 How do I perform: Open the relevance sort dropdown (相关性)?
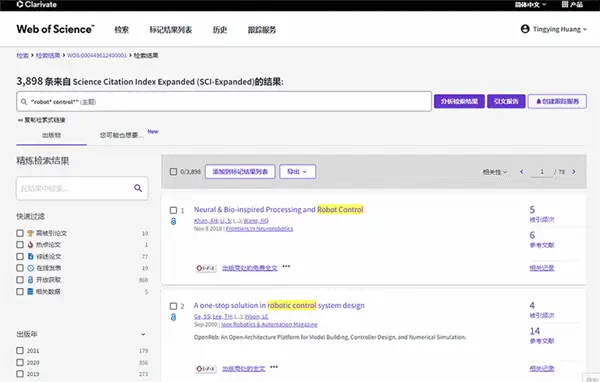[x=495, y=172]
